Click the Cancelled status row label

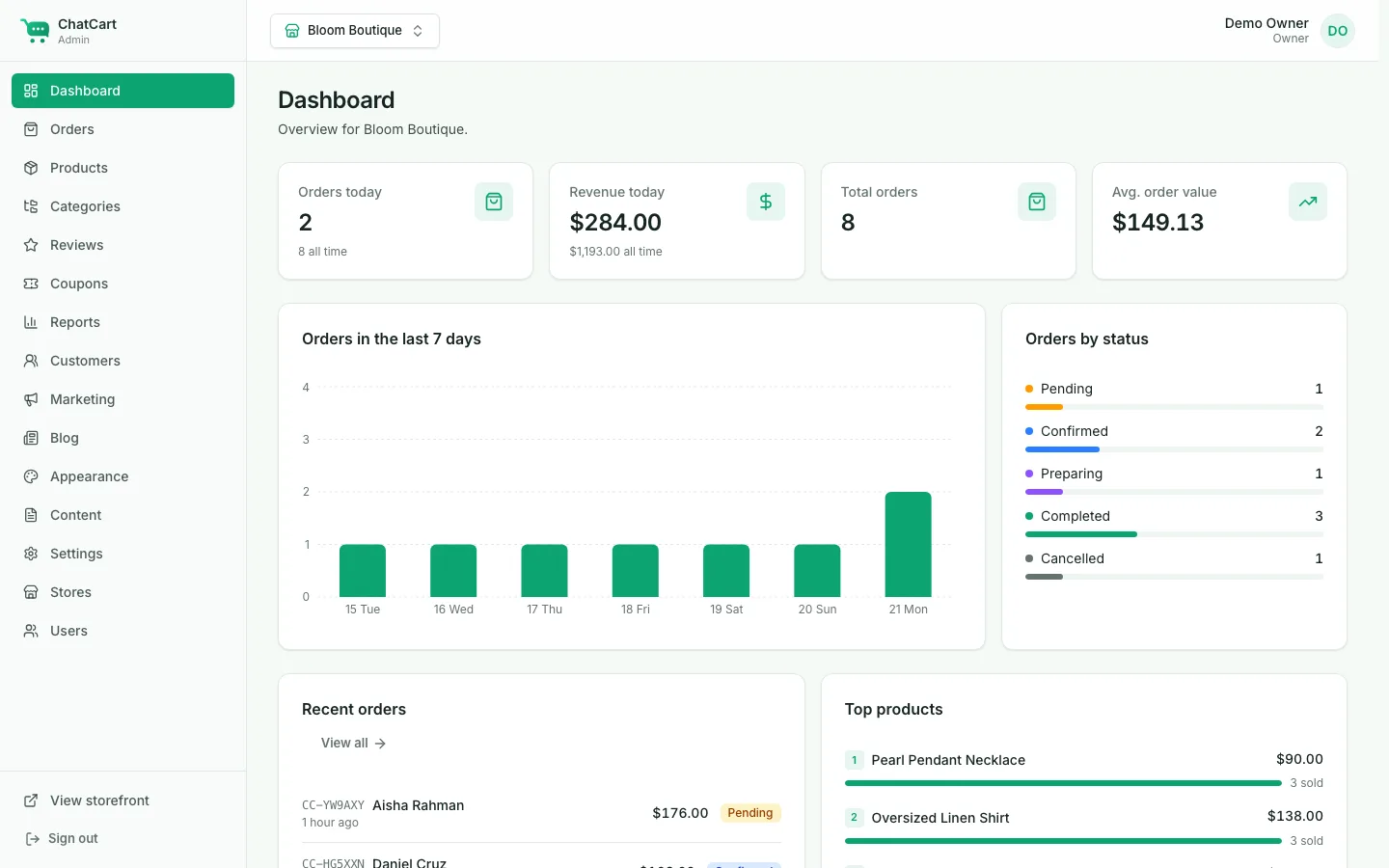coord(1072,558)
